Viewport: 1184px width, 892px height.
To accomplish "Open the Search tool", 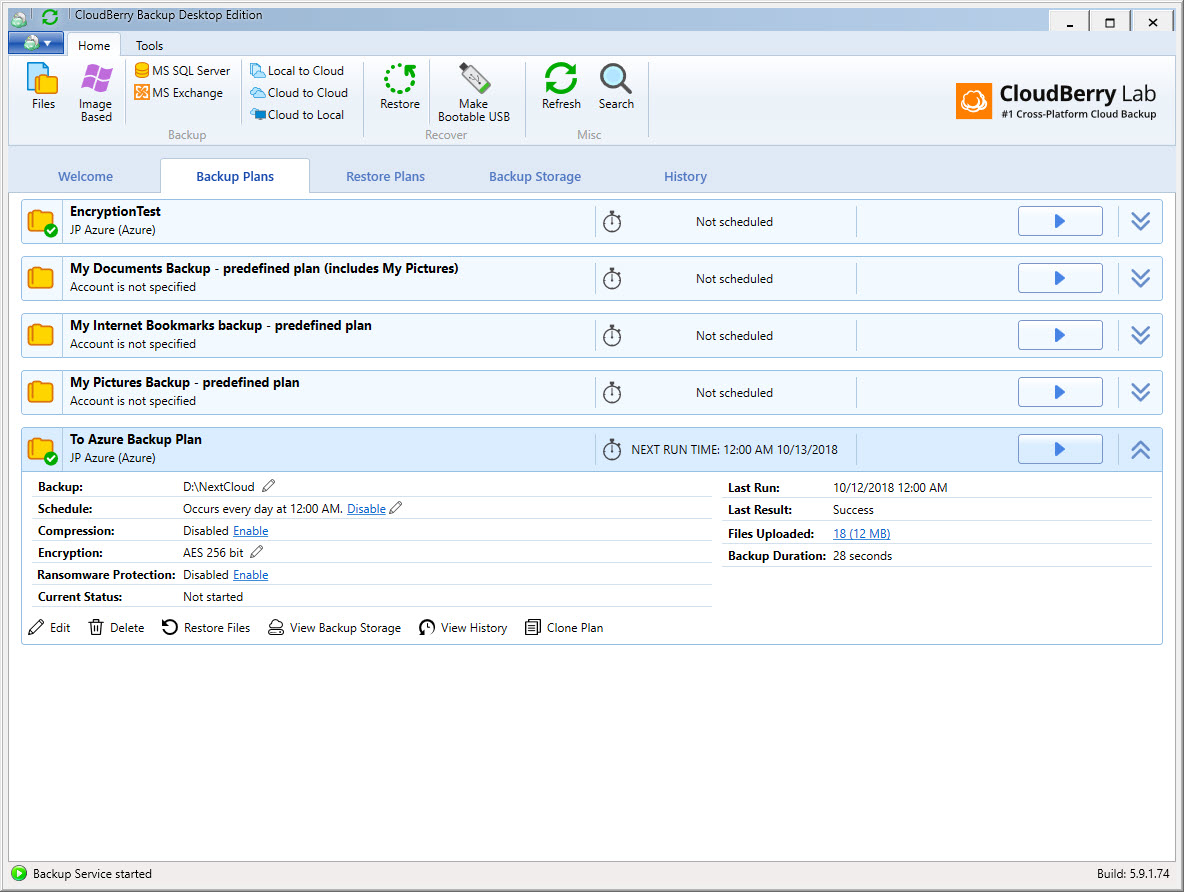I will [616, 87].
